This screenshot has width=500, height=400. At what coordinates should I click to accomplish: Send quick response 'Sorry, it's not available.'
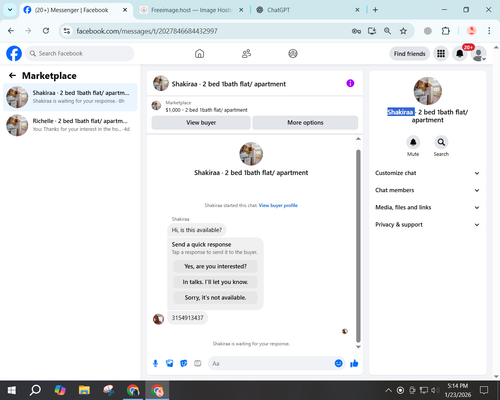[x=215, y=298]
